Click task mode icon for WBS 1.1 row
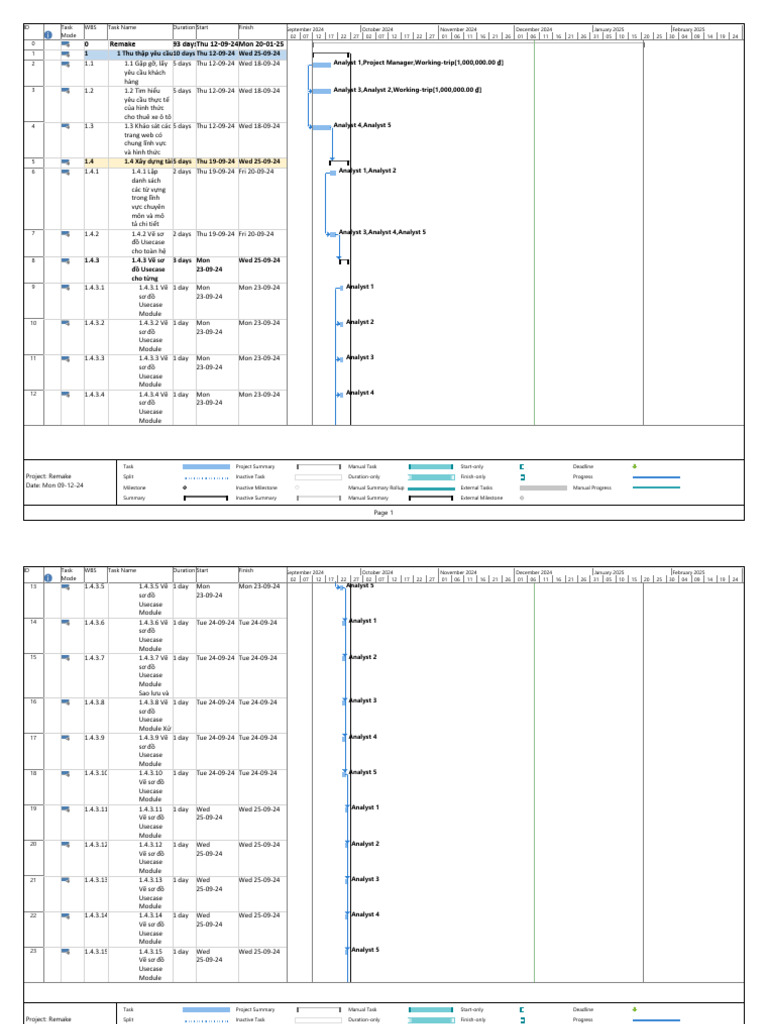This screenshot has width=768, height=1024. click(x=66, y=64)
